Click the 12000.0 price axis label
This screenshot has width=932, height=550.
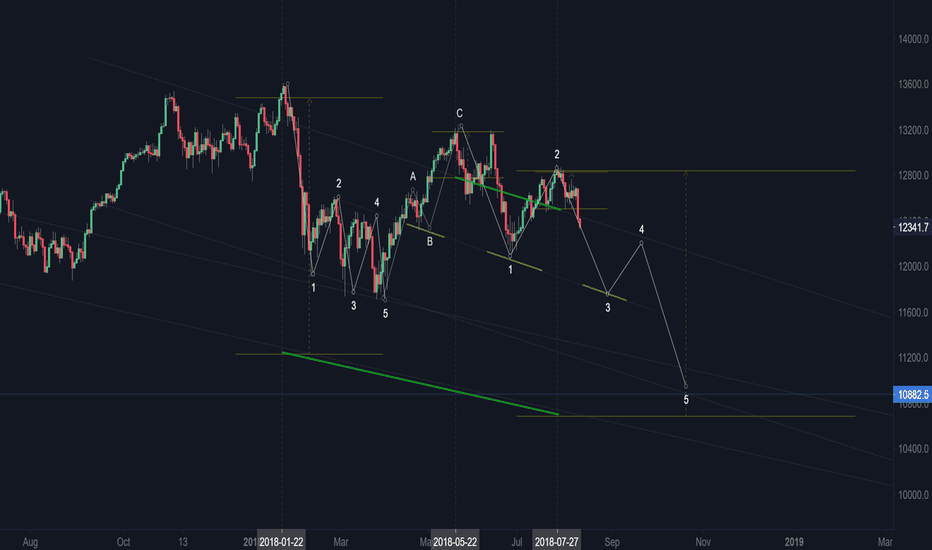point(913,266)
